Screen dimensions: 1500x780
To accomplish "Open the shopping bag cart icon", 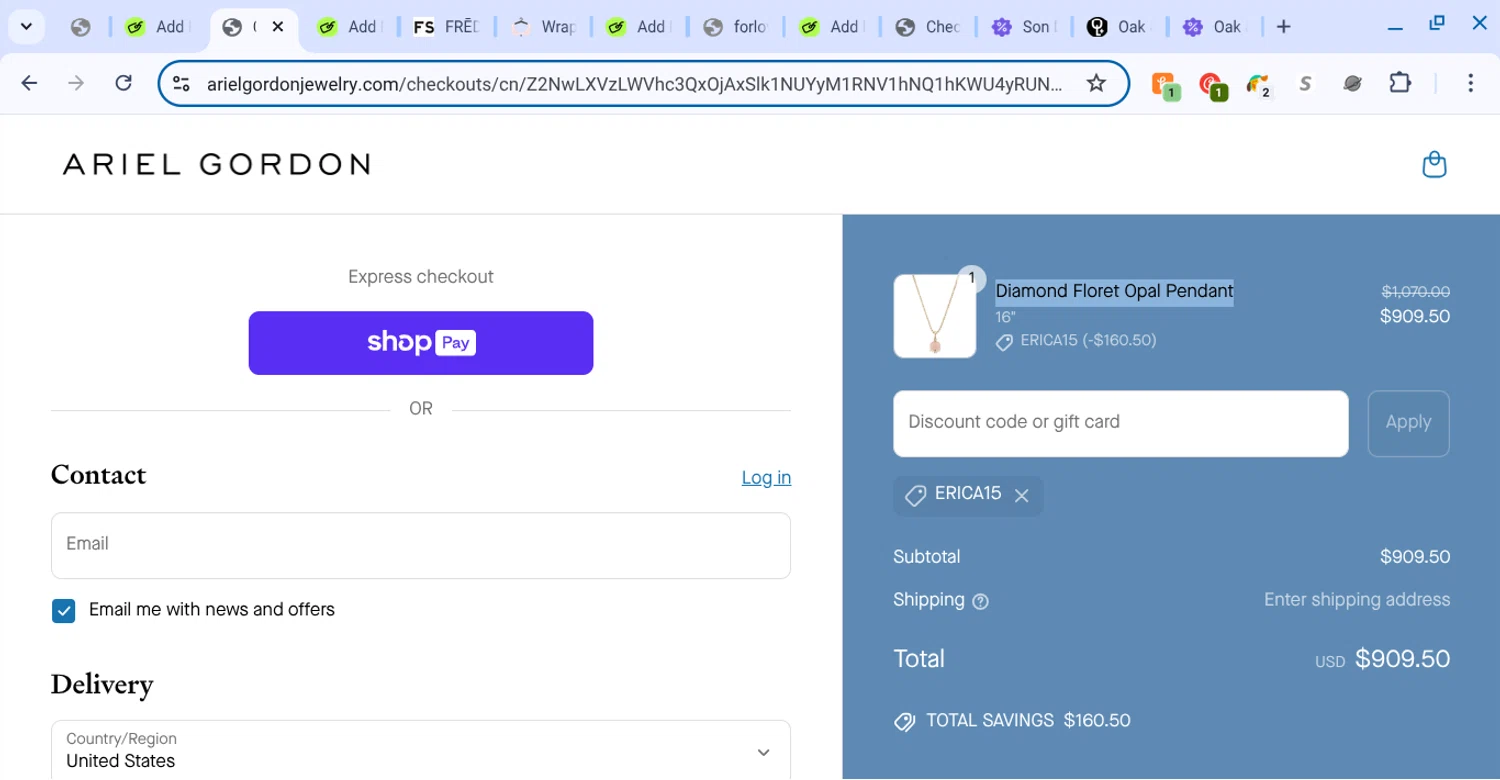I will 1434,164.
